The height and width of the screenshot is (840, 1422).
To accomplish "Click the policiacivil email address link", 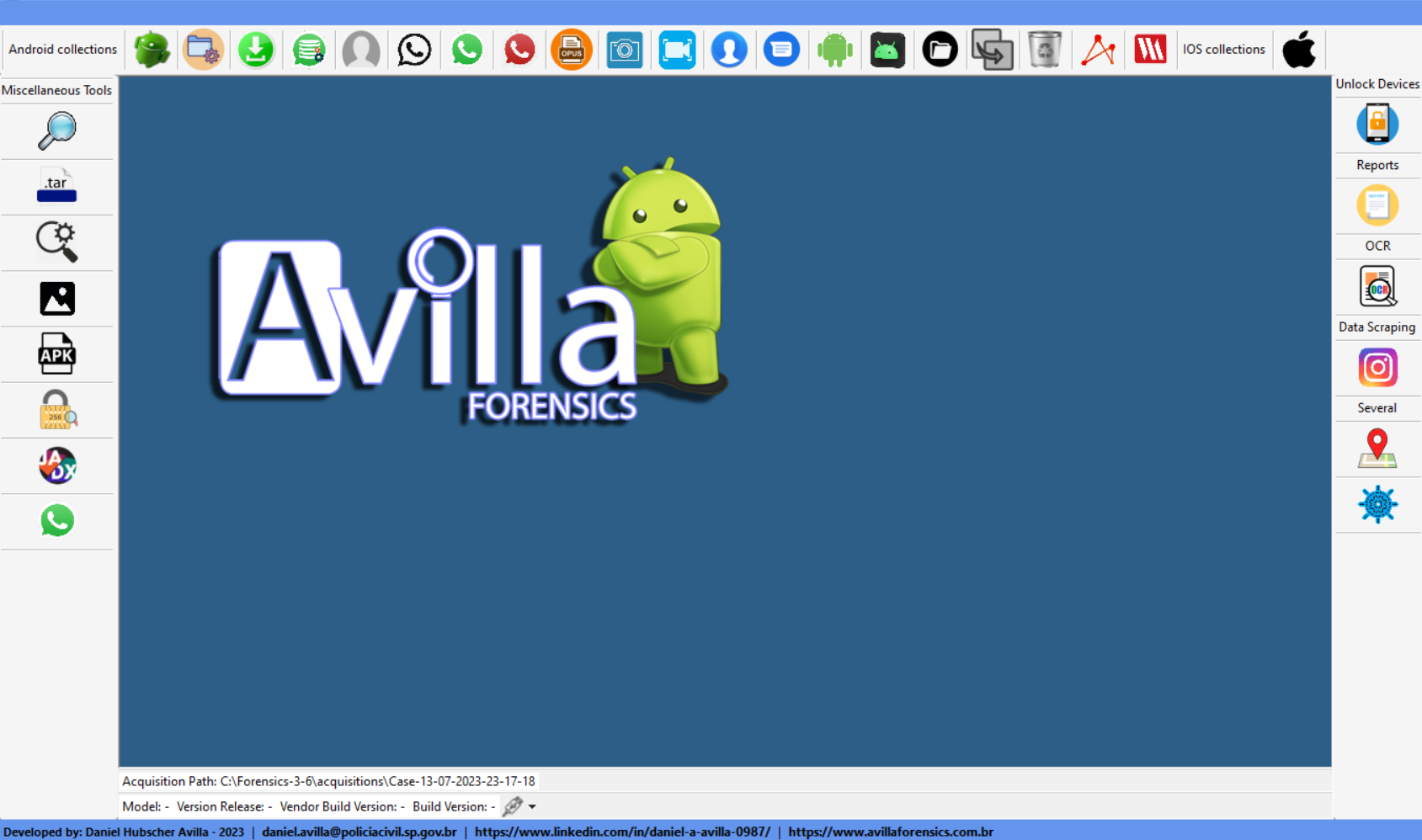I will click(359, 832).
